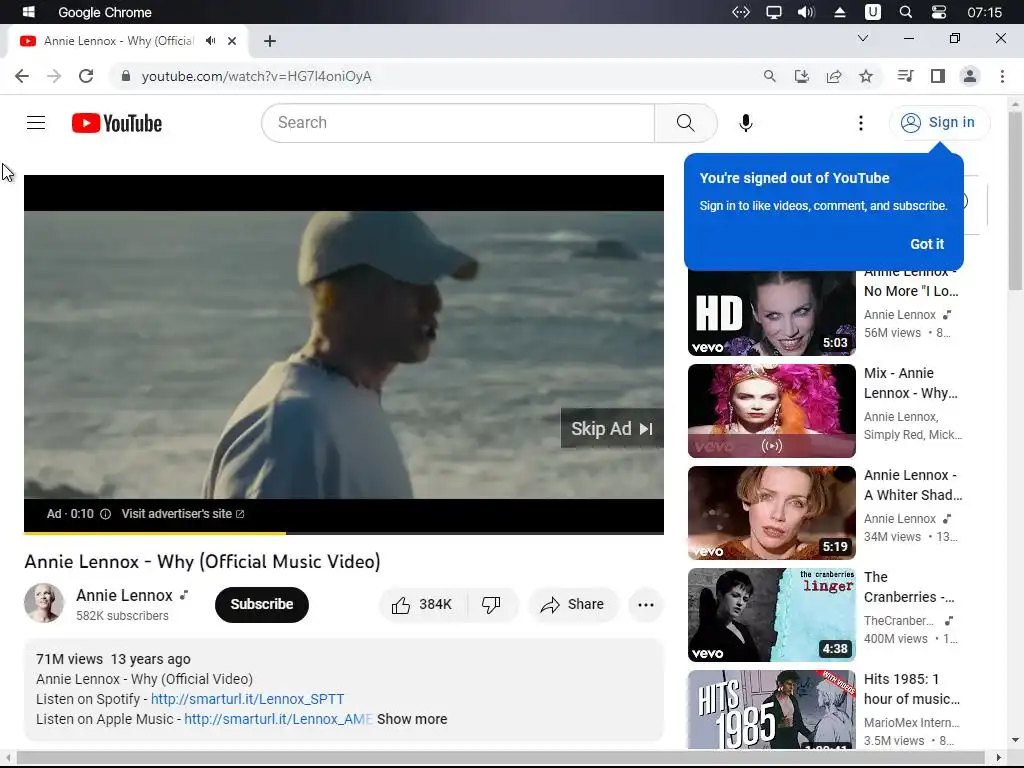Open The Cranberries video title
Viewport: 1024px width, 768px height.
(x=909, y=587)
